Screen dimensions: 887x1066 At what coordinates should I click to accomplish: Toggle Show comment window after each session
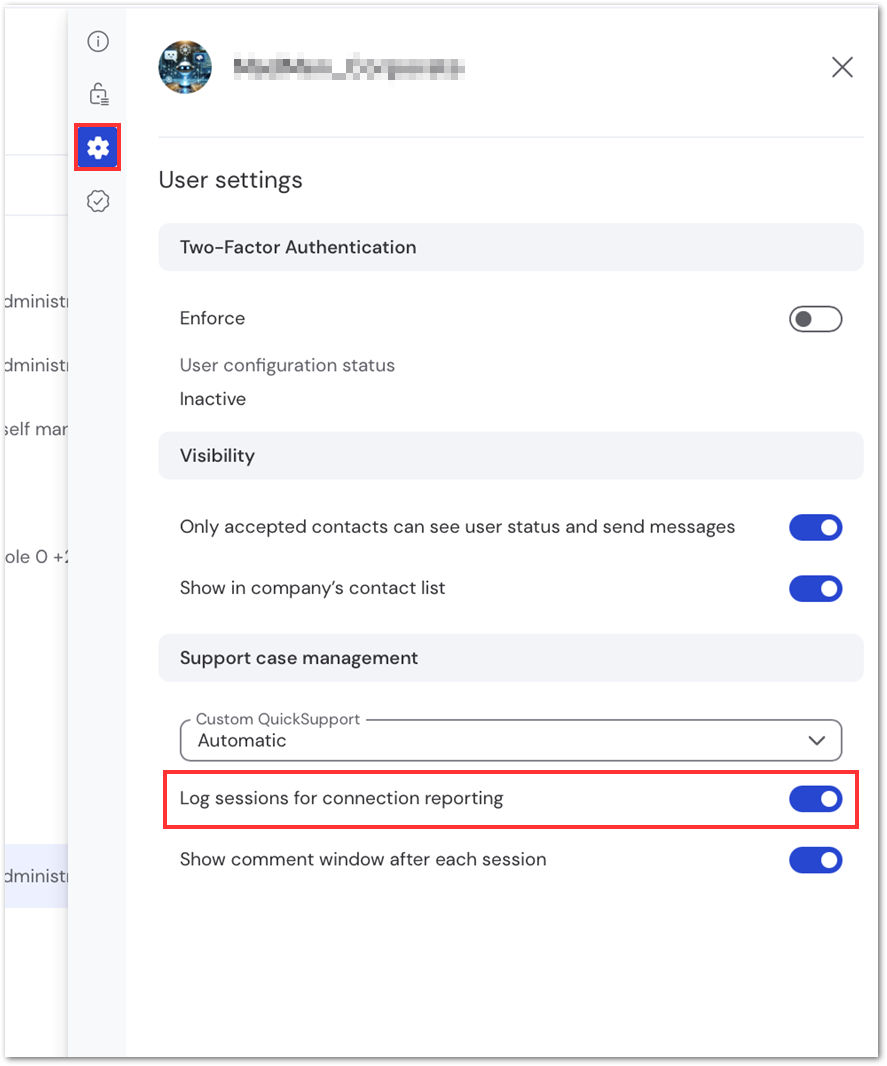(815, 860)
